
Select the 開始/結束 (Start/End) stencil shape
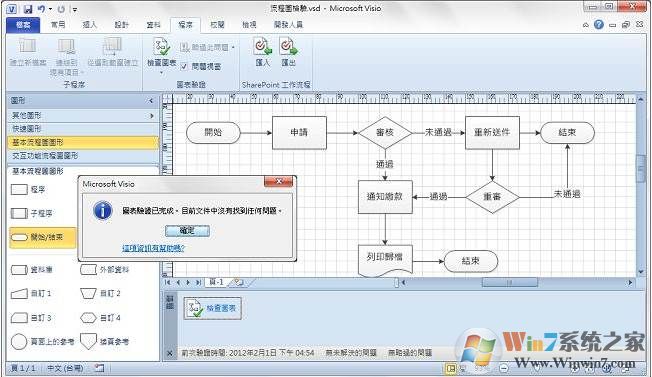coord(43,237)
